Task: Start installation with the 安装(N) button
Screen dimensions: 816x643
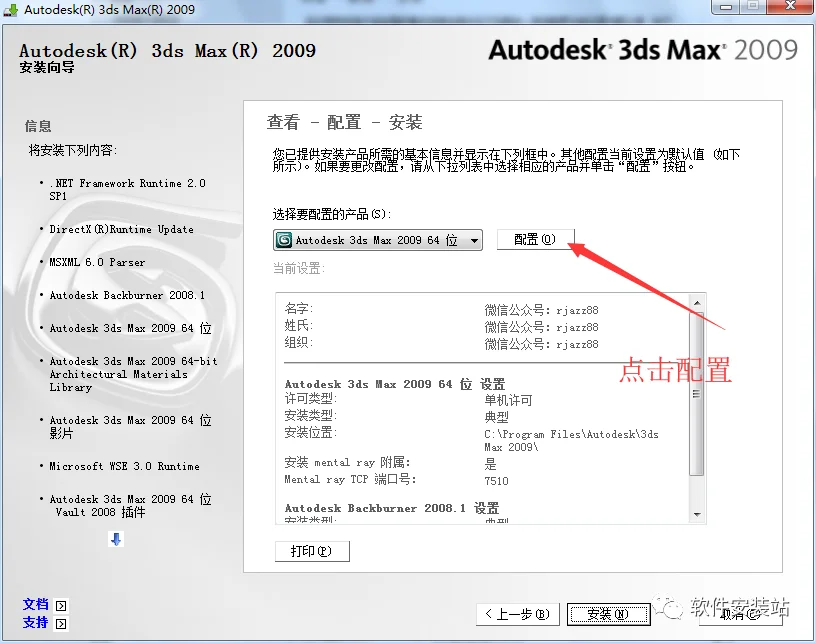Action: click(608, 614)
